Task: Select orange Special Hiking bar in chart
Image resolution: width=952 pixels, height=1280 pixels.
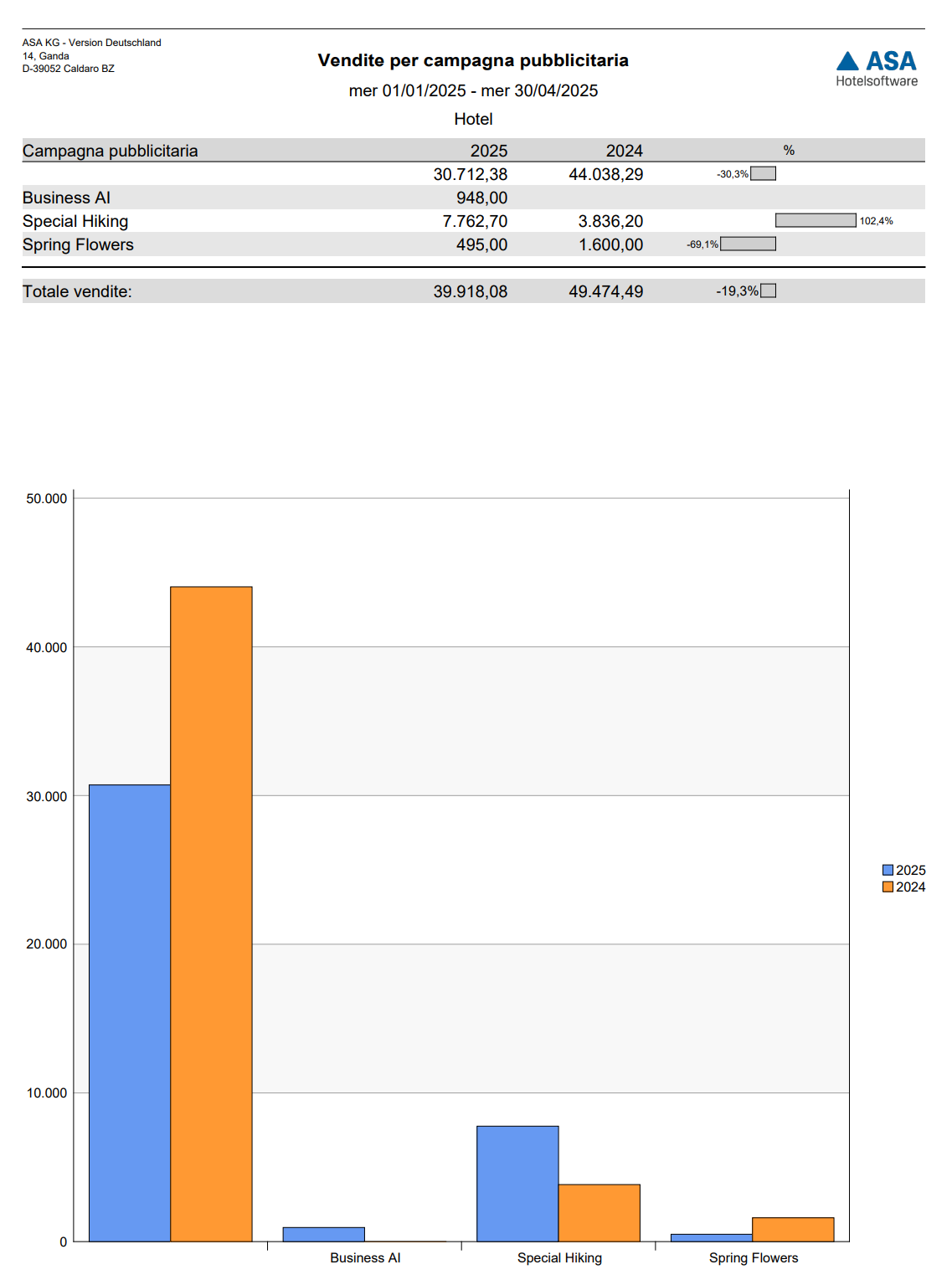Action: tap(599, 1211)
